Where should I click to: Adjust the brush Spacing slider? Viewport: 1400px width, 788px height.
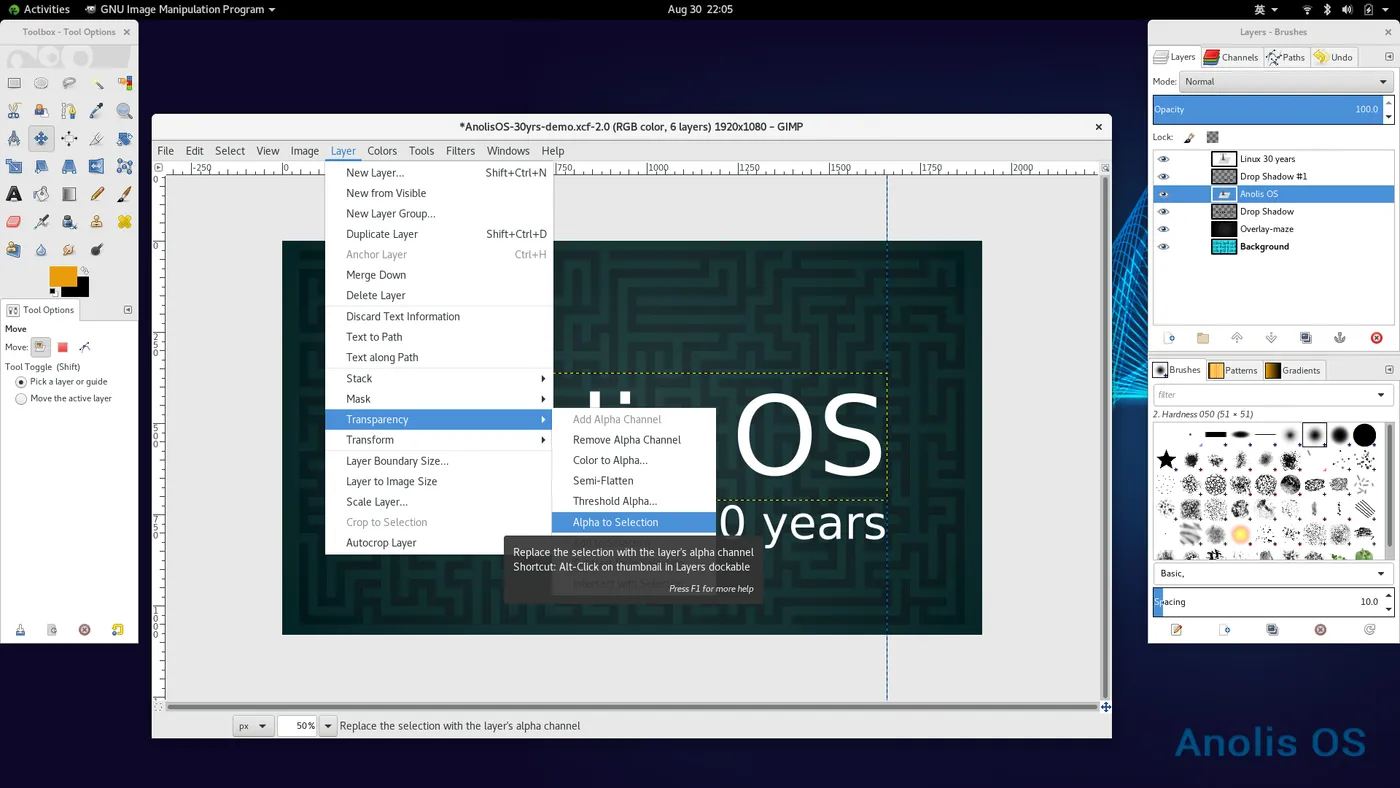coord(1268,602)
